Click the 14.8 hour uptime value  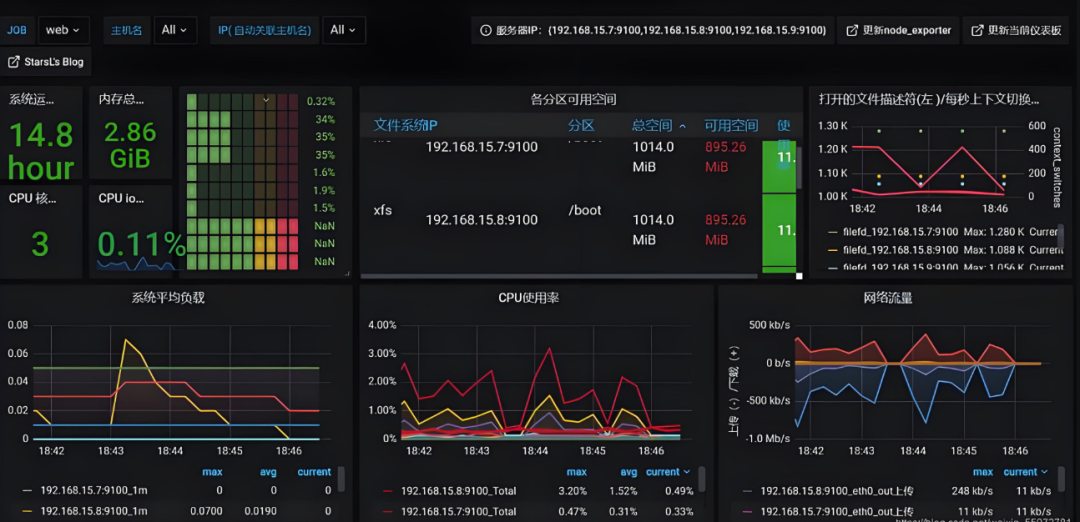41,152
